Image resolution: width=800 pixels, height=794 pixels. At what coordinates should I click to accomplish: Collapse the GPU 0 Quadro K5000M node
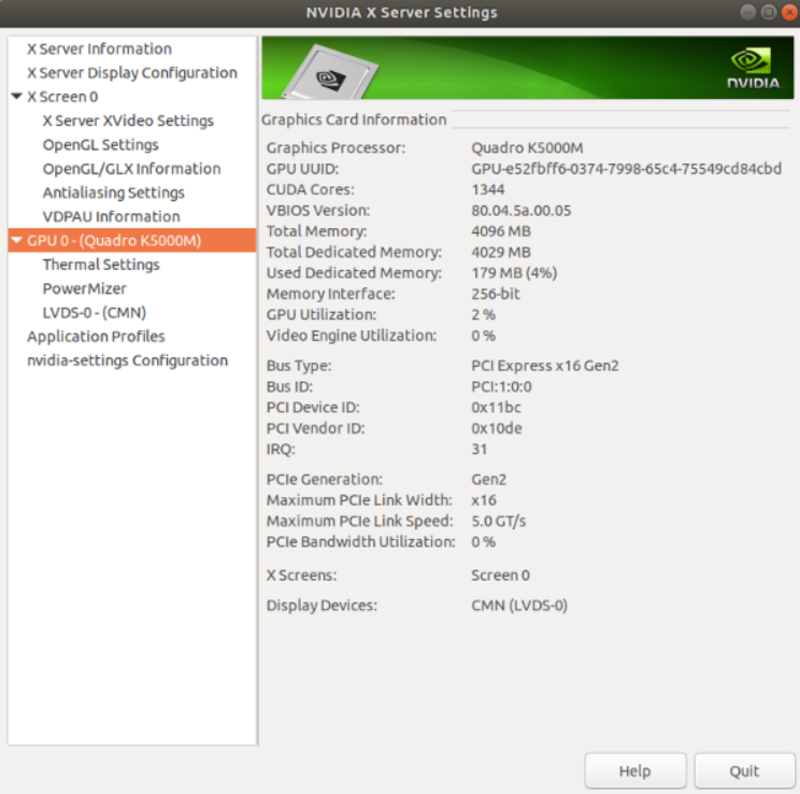(17, 241)
